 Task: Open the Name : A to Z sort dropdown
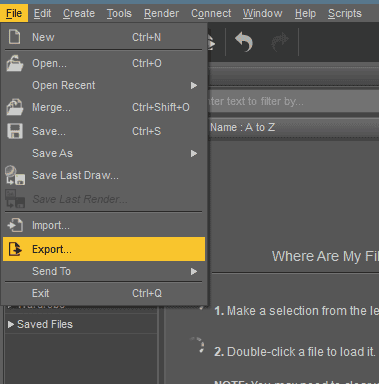click(x=294, y=127)
